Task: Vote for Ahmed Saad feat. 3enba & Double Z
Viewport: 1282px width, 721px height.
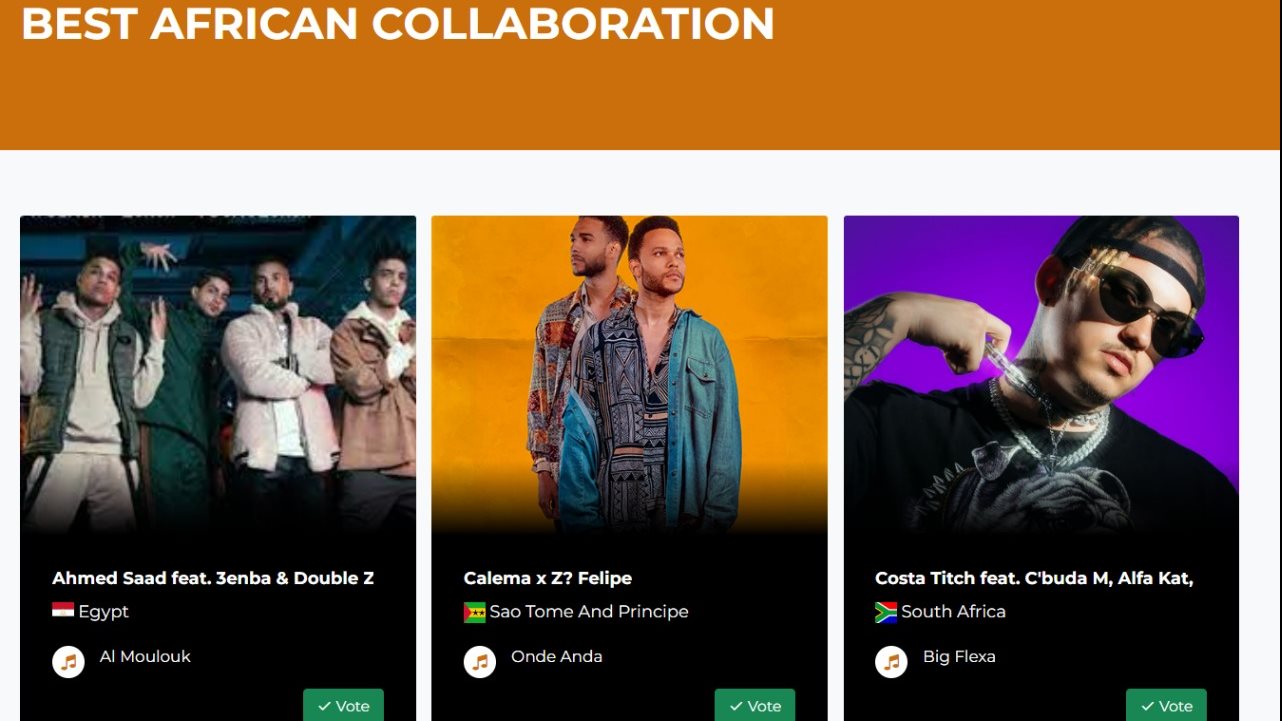Action: click(x=344, y=705)
